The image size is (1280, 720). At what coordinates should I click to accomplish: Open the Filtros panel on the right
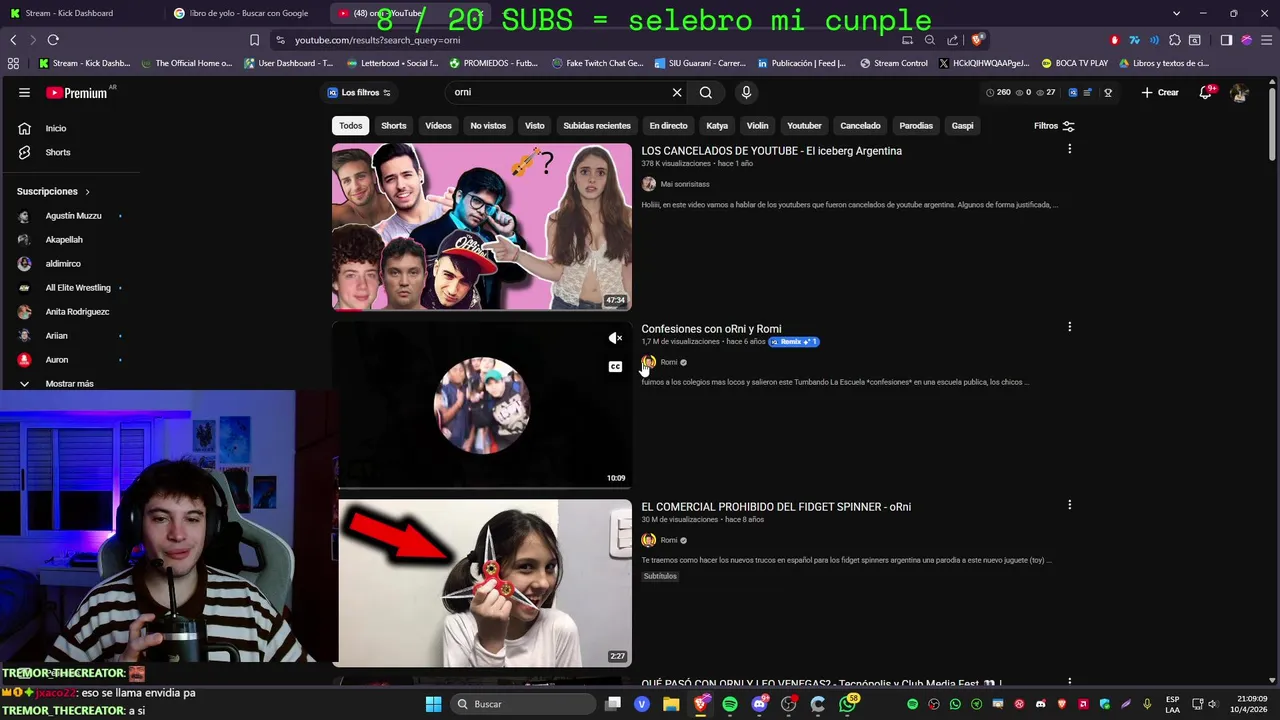[x=1054, y=126]
